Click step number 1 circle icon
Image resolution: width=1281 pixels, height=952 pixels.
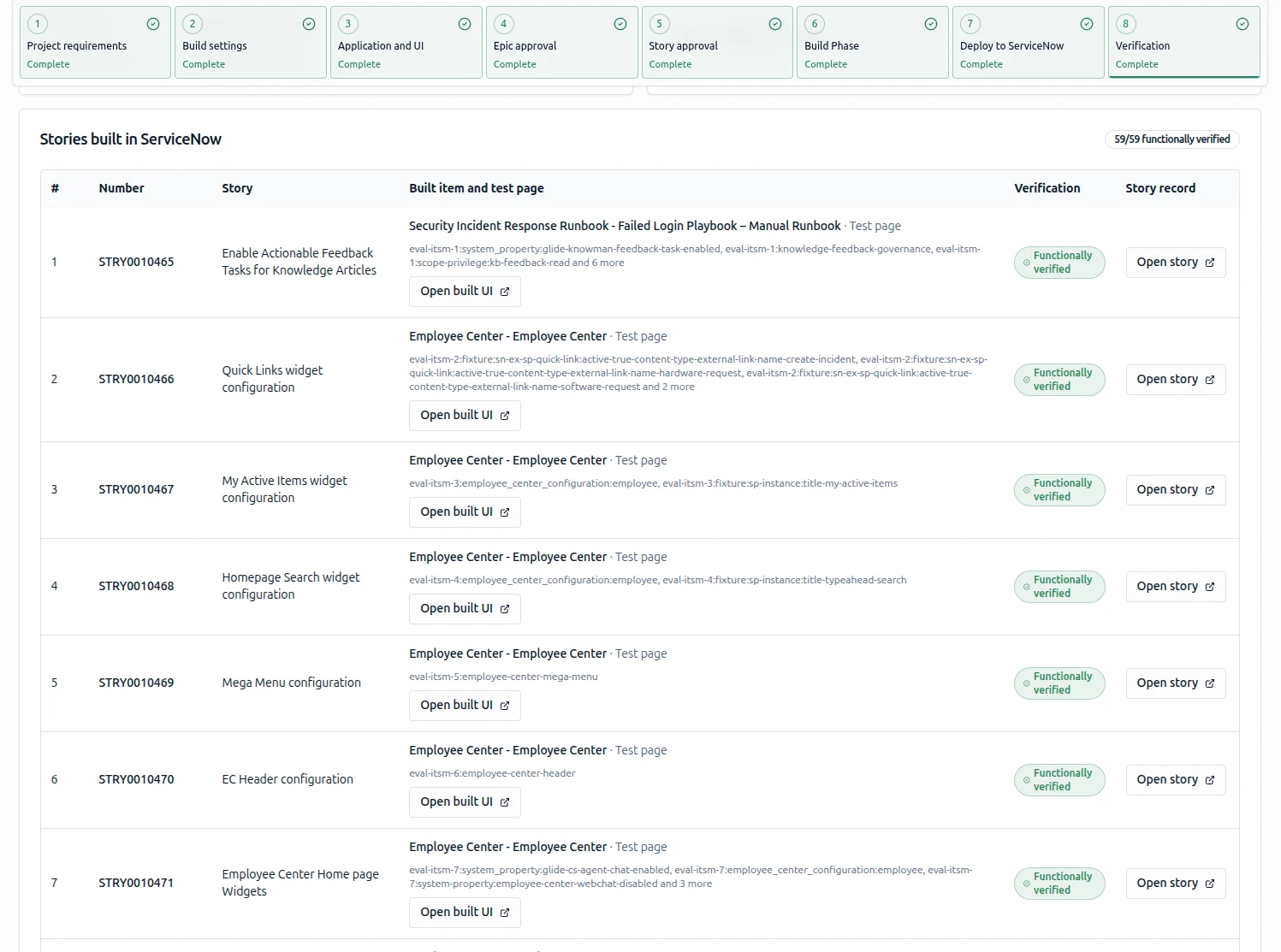coord(37,24)
